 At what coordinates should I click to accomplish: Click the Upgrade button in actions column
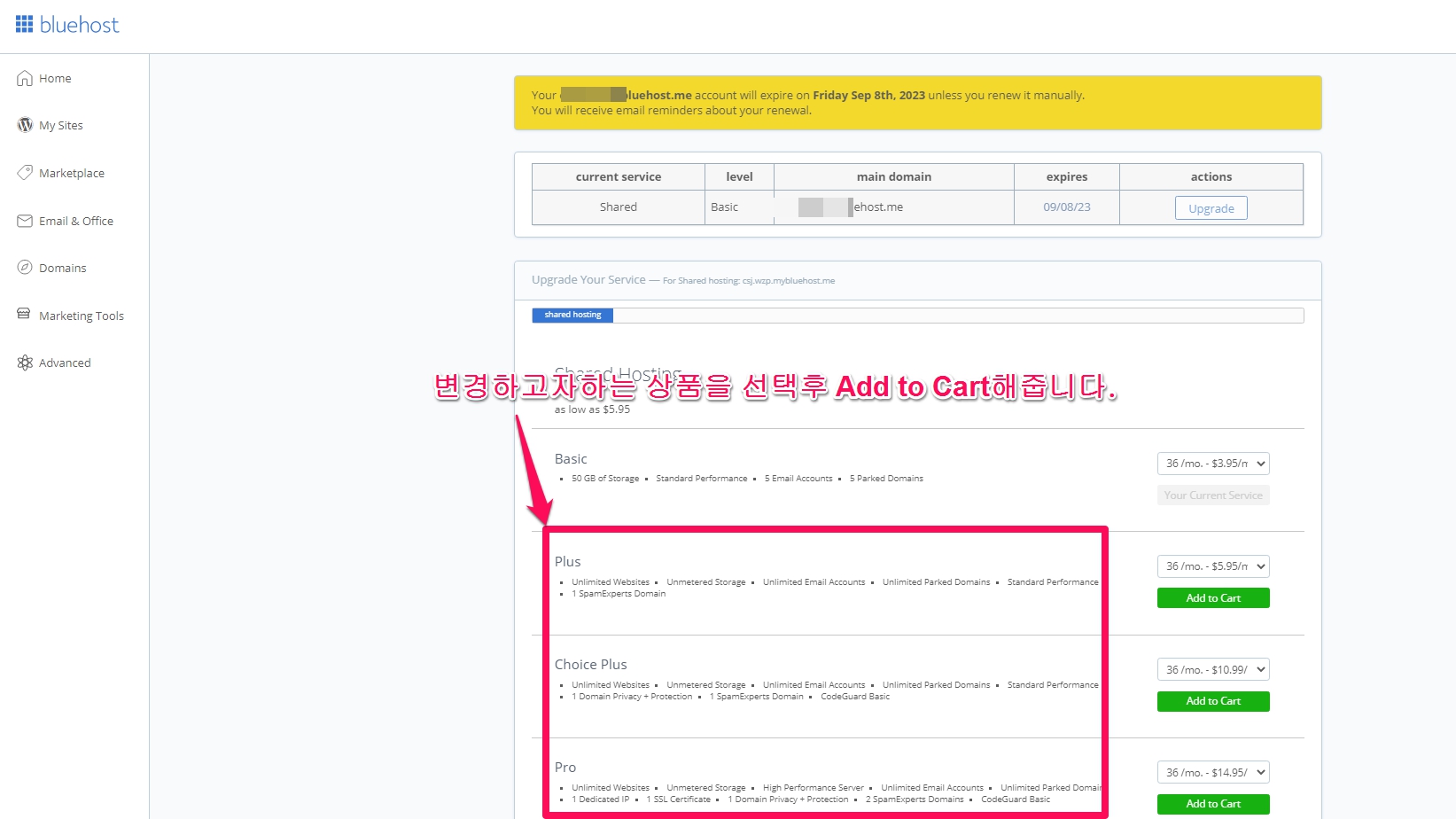1211,207
